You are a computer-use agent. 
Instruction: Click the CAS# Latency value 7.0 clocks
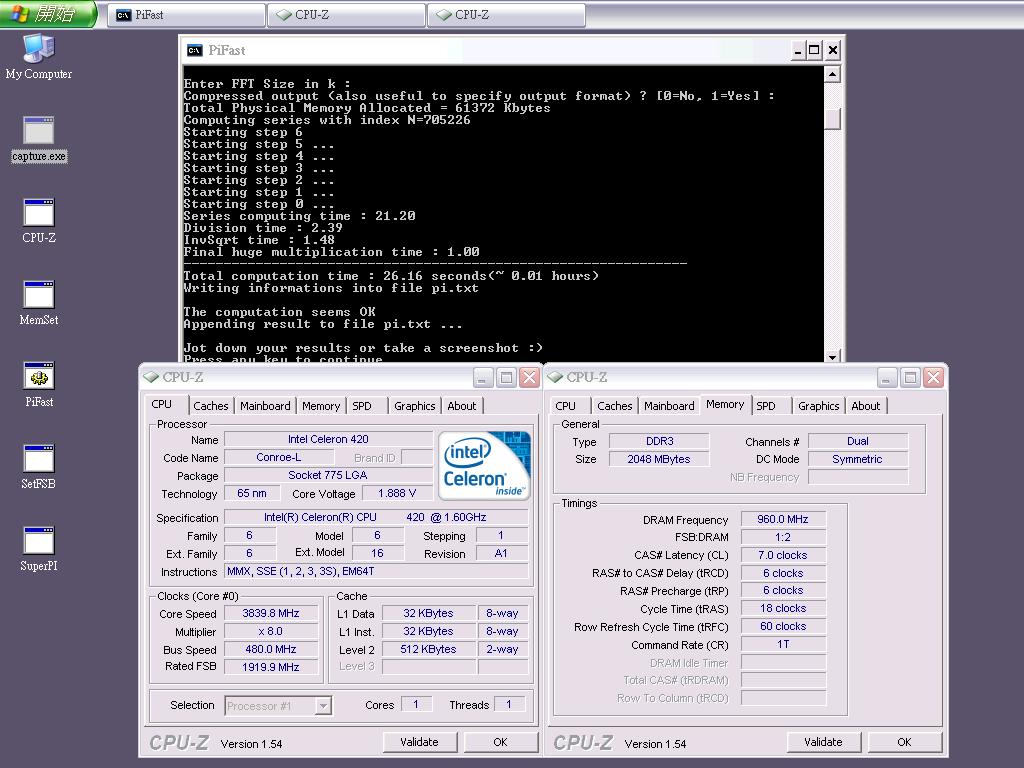[x=783, y=555]
